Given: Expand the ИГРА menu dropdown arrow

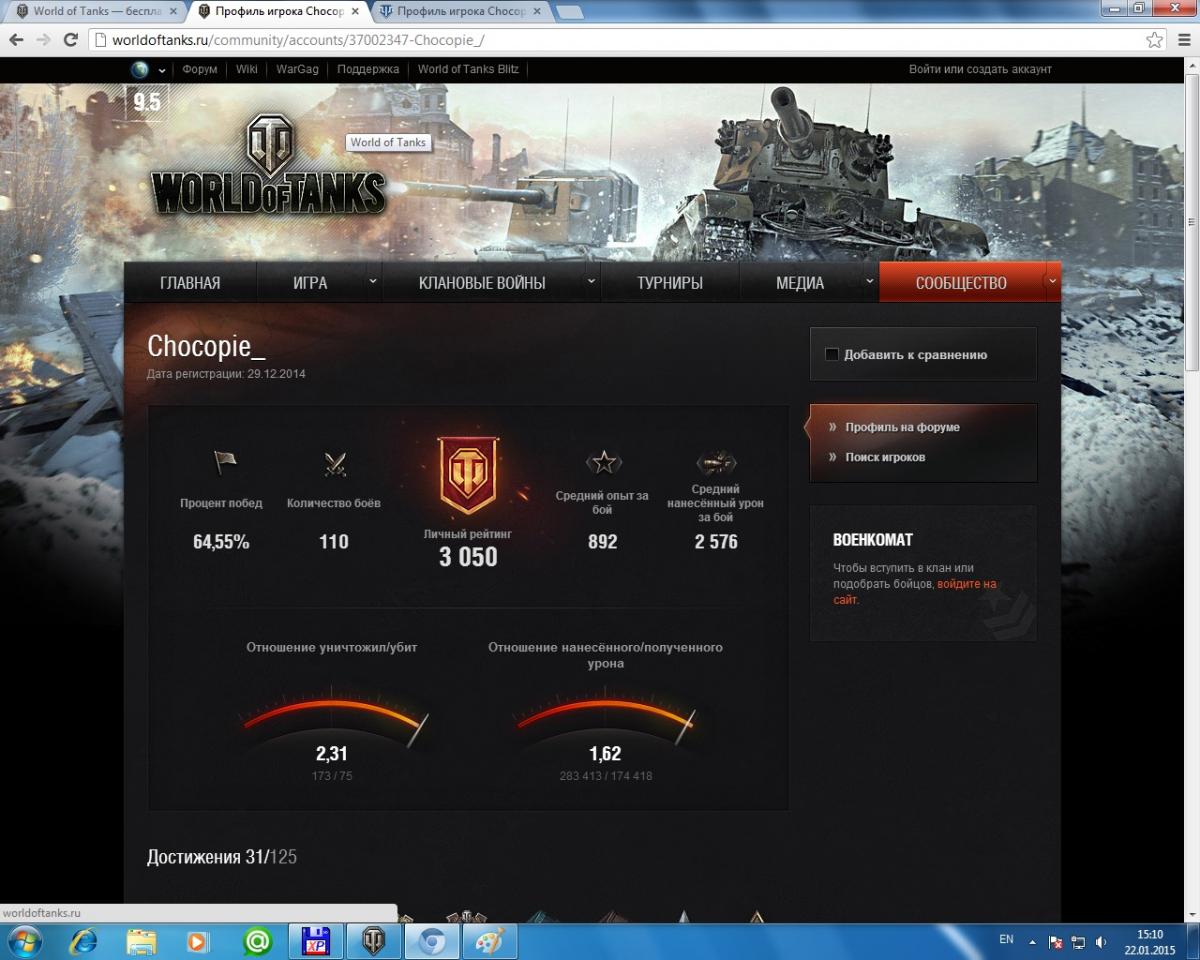Looking at the screenshot, I should (x=373, y=282).
